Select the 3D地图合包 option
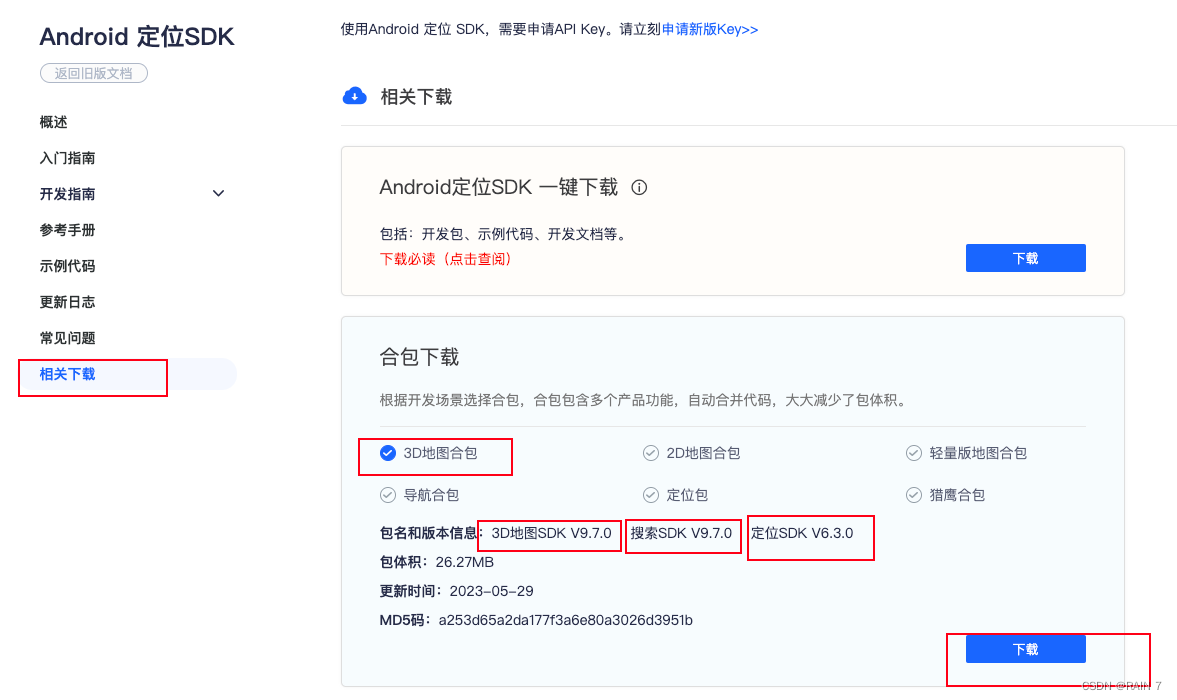Viewport: 1177px width, 700px height. [x=429, y=453]
